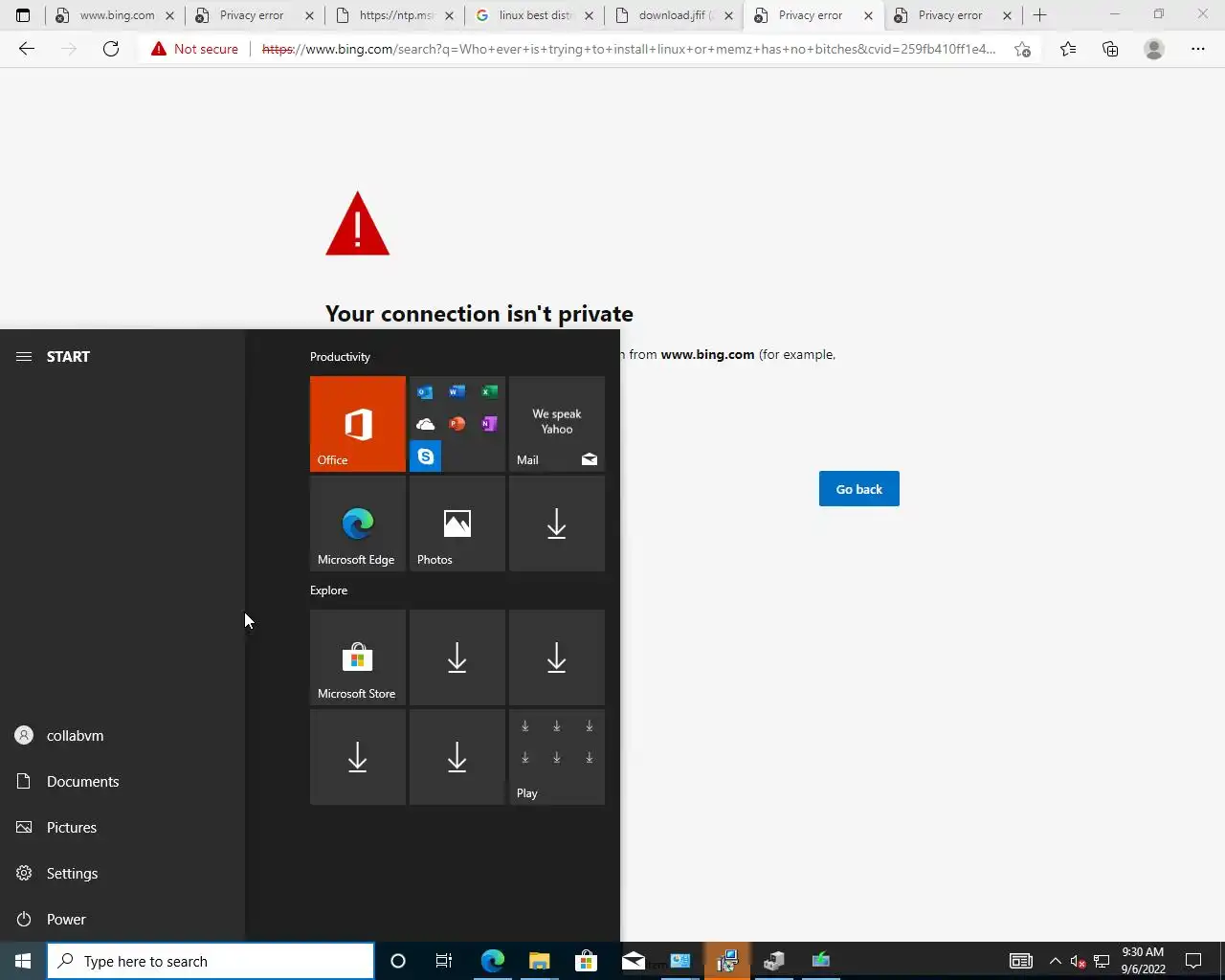Add this page to favorites

tap(1022, 49)
